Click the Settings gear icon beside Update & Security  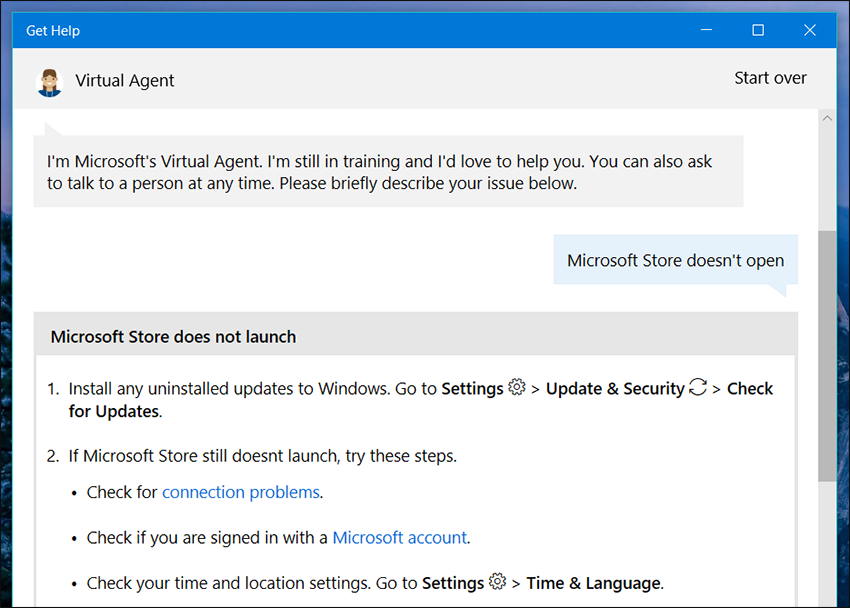tap(517, 387)
